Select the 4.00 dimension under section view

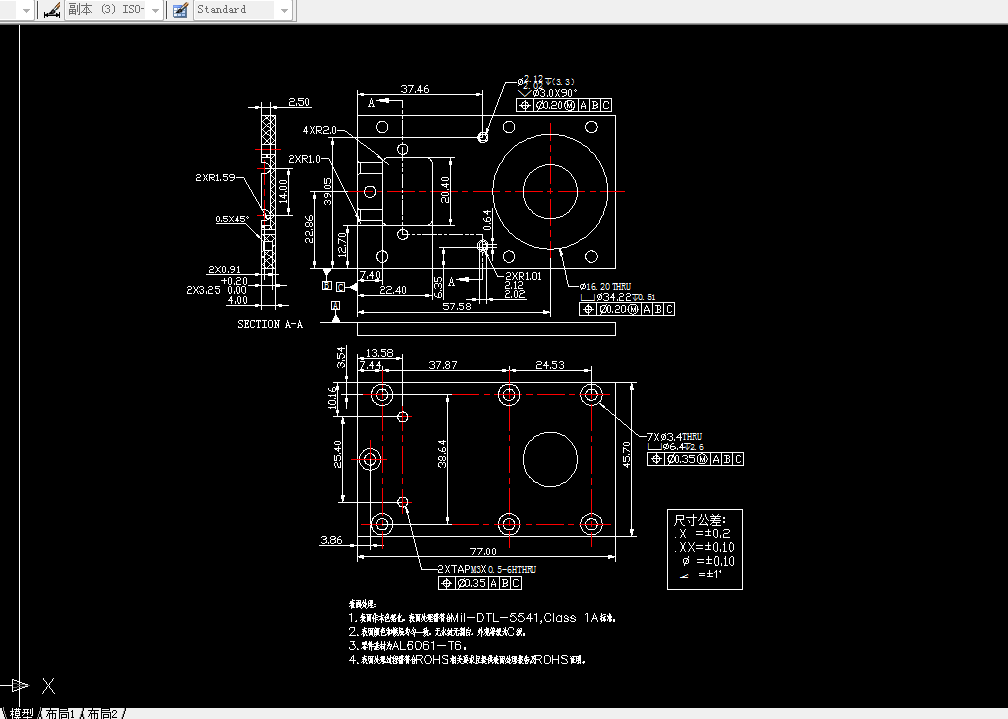tap(237, 300)
